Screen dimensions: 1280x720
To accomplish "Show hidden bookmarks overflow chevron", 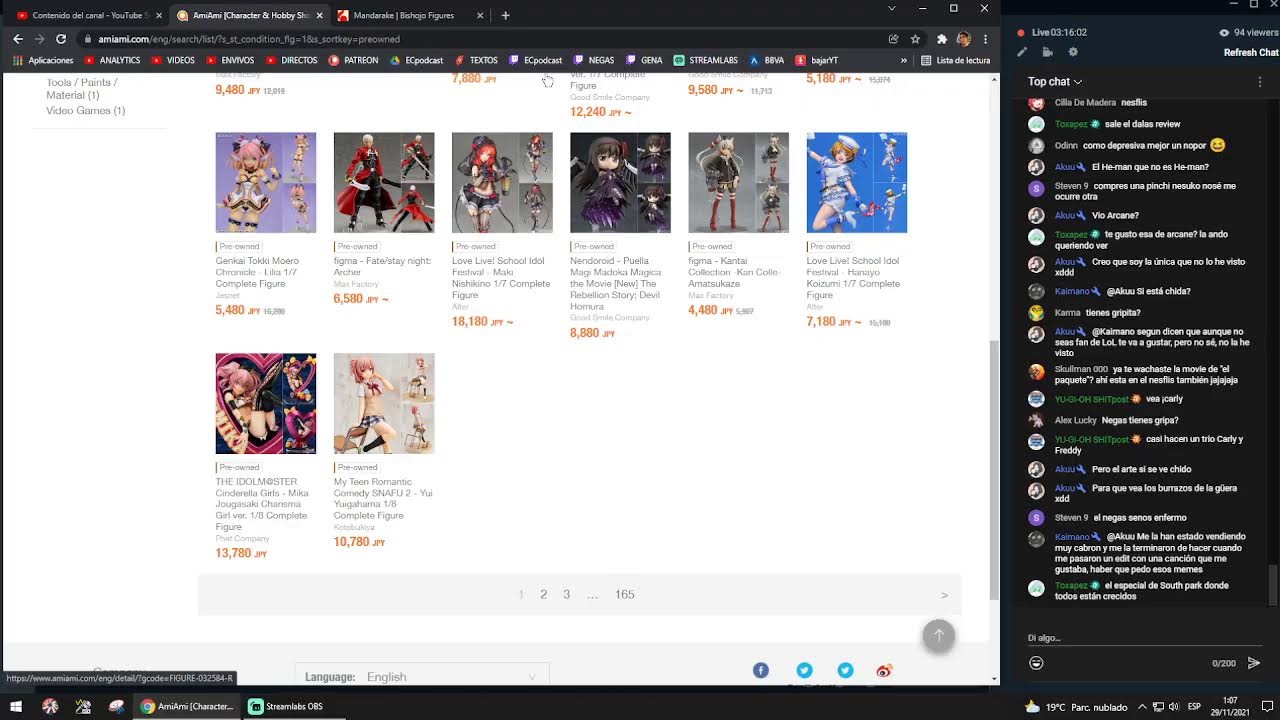I will (904, 60).
